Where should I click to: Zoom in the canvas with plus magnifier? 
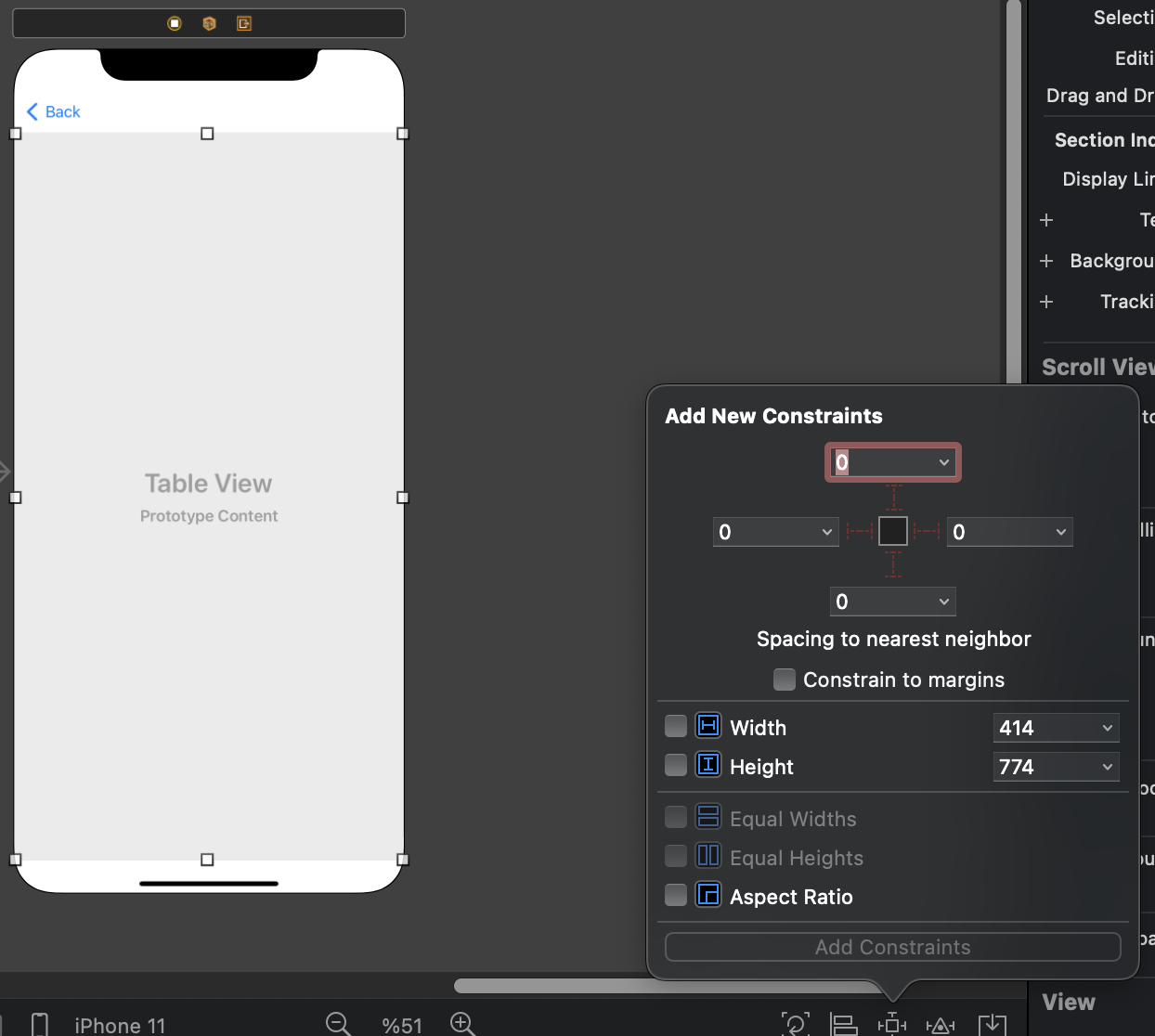tap(462, 1024)
